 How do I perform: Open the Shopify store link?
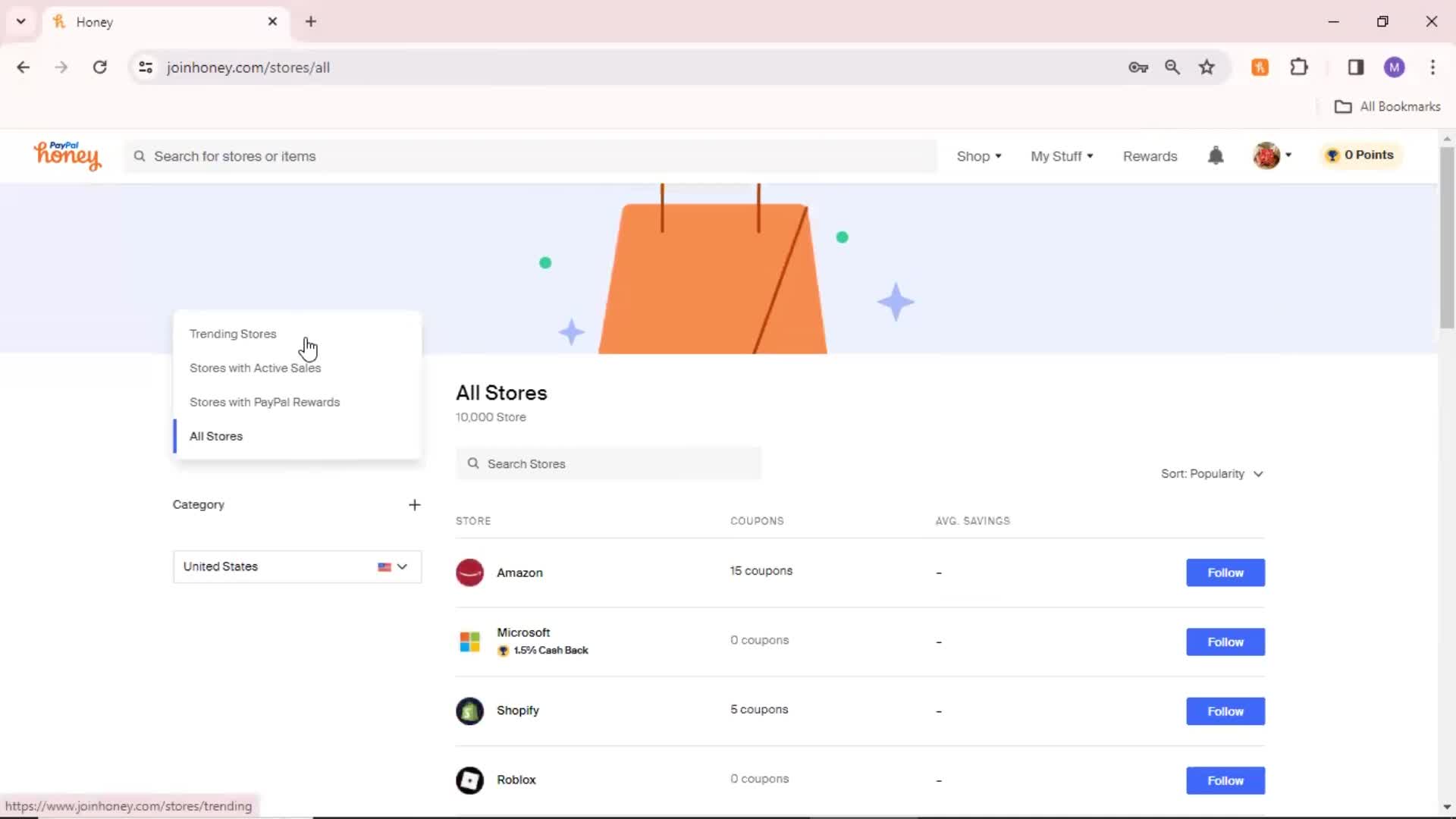pyautogui.click(x=517, y=711)
